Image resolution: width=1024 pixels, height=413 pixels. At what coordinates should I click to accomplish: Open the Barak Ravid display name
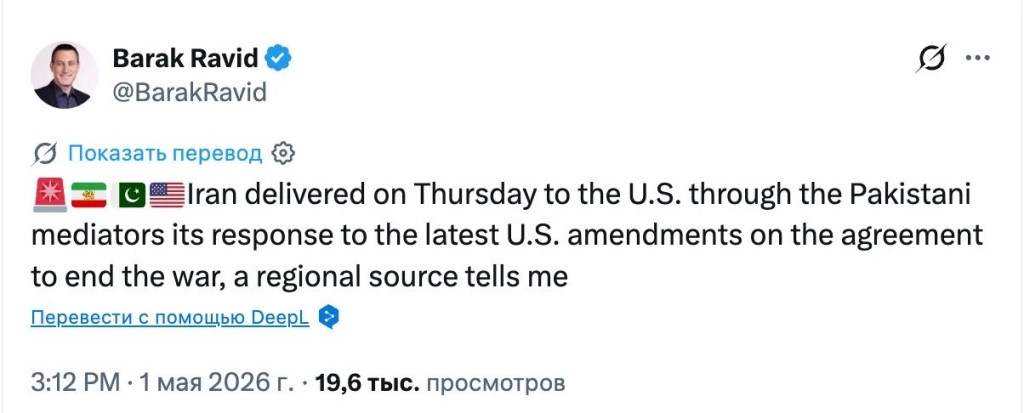pos(186,58)
